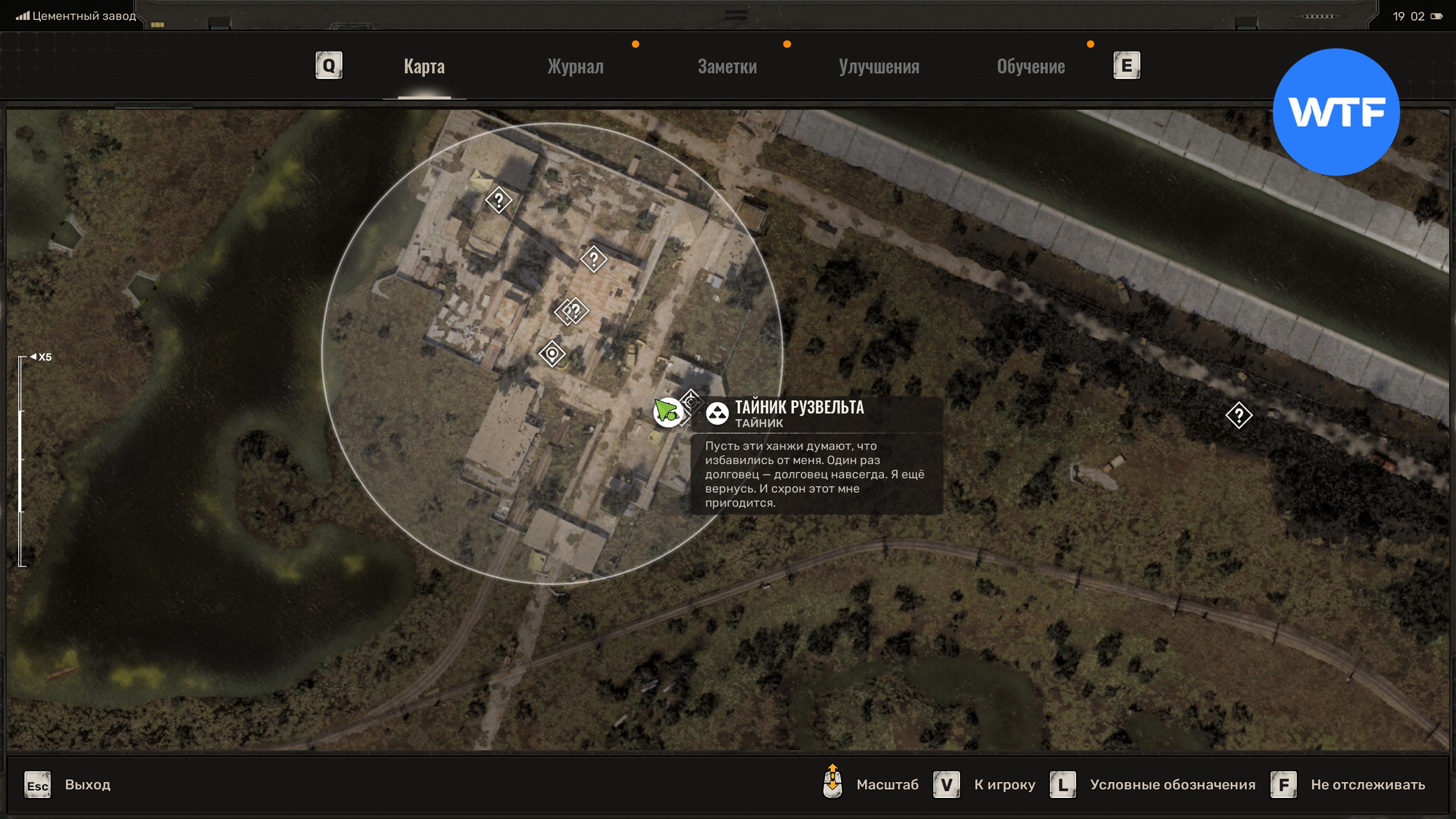Click the overlapping double question mark markers
The image size is (1456, 819).
(x=572, y=311)
